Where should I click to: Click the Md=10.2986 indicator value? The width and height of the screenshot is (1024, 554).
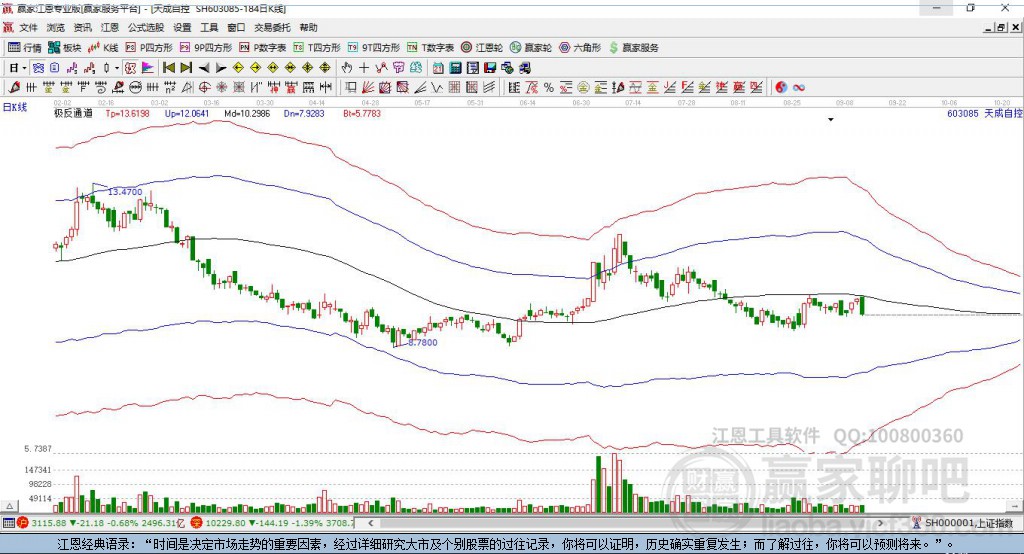(247, 114)
